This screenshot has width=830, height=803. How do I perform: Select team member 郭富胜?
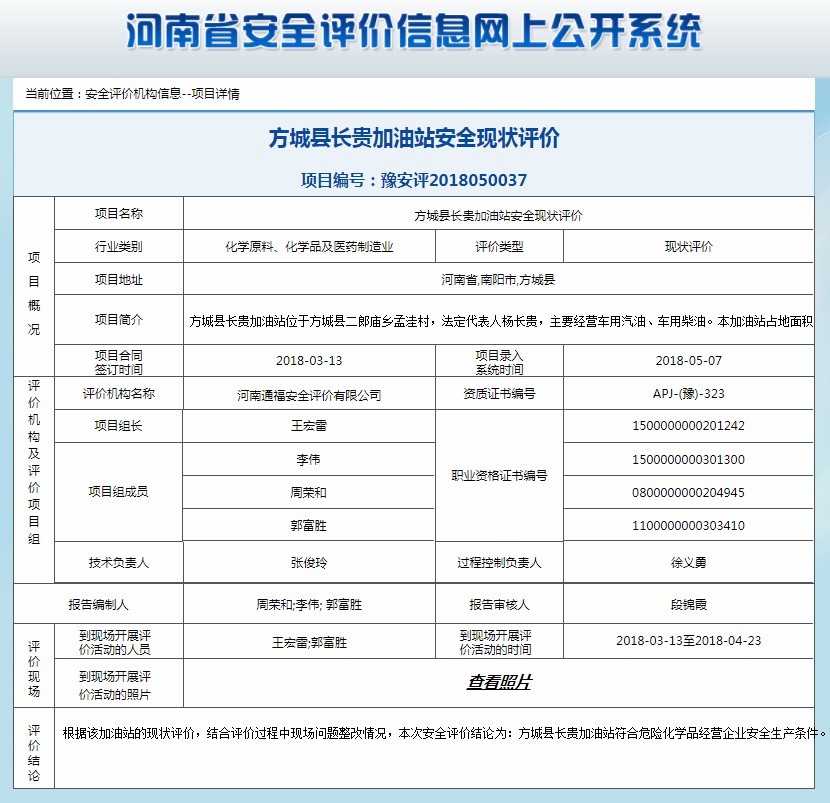[309, 525]
